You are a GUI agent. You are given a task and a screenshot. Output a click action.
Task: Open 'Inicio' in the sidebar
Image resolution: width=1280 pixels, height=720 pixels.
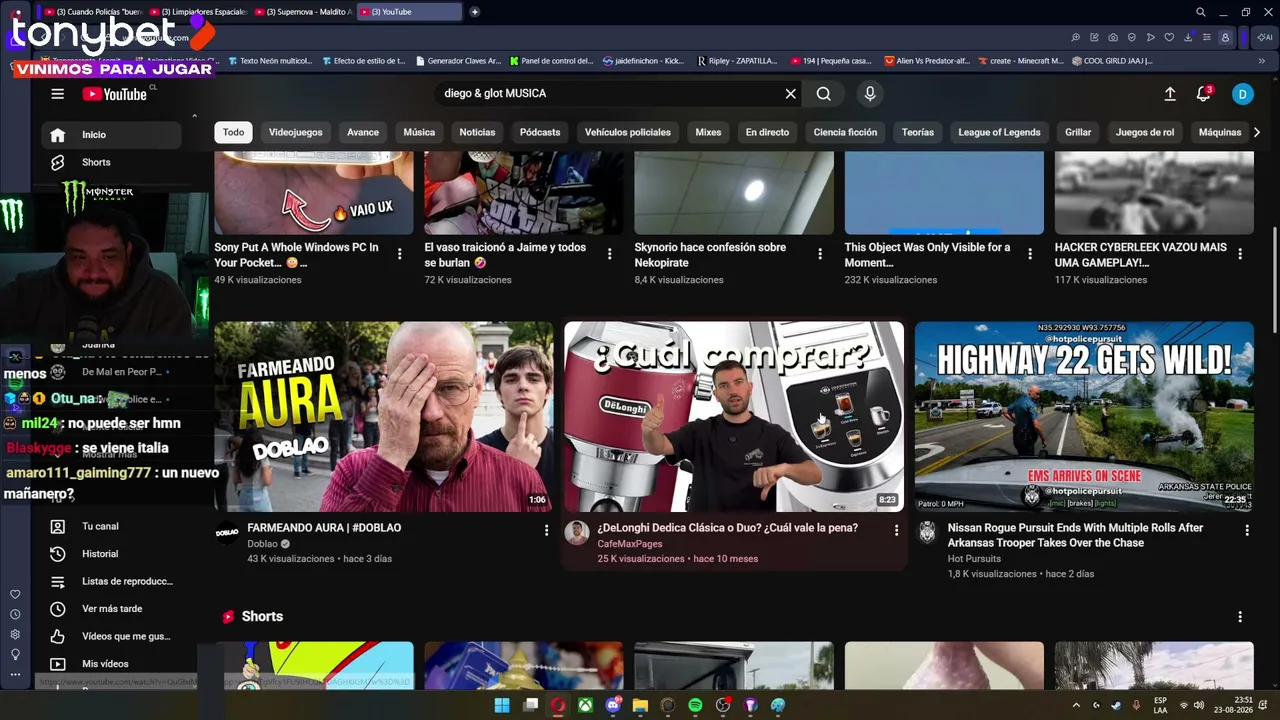tap(112, 135)
